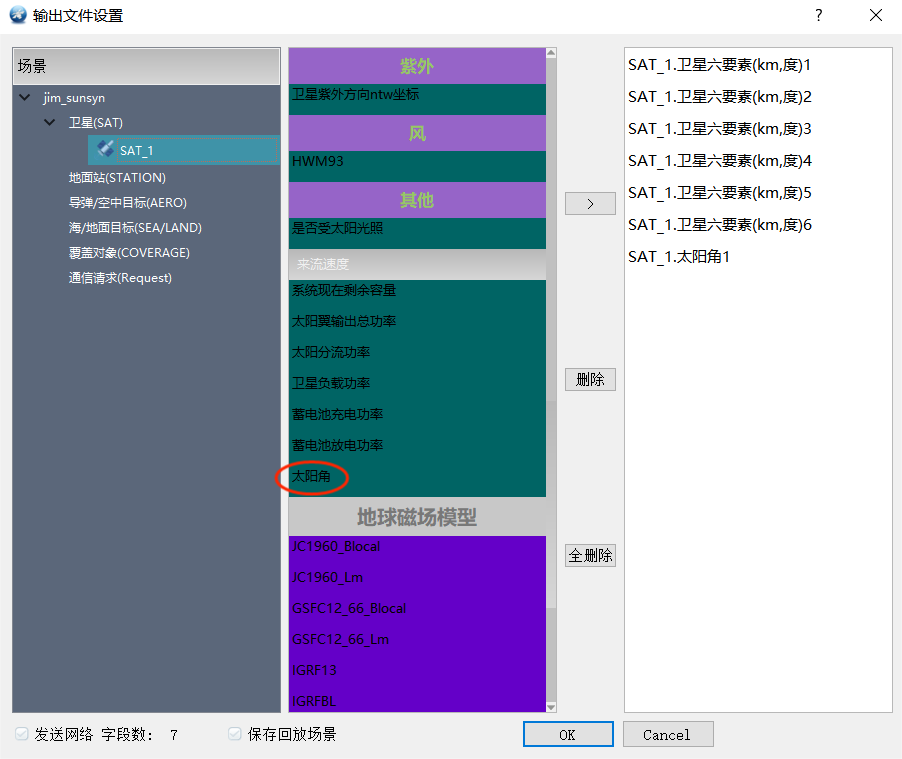Image resolution: width=902 pixels, height=759 pixels.
Task: Click the help question mark icon
Action: click(818, 15)
